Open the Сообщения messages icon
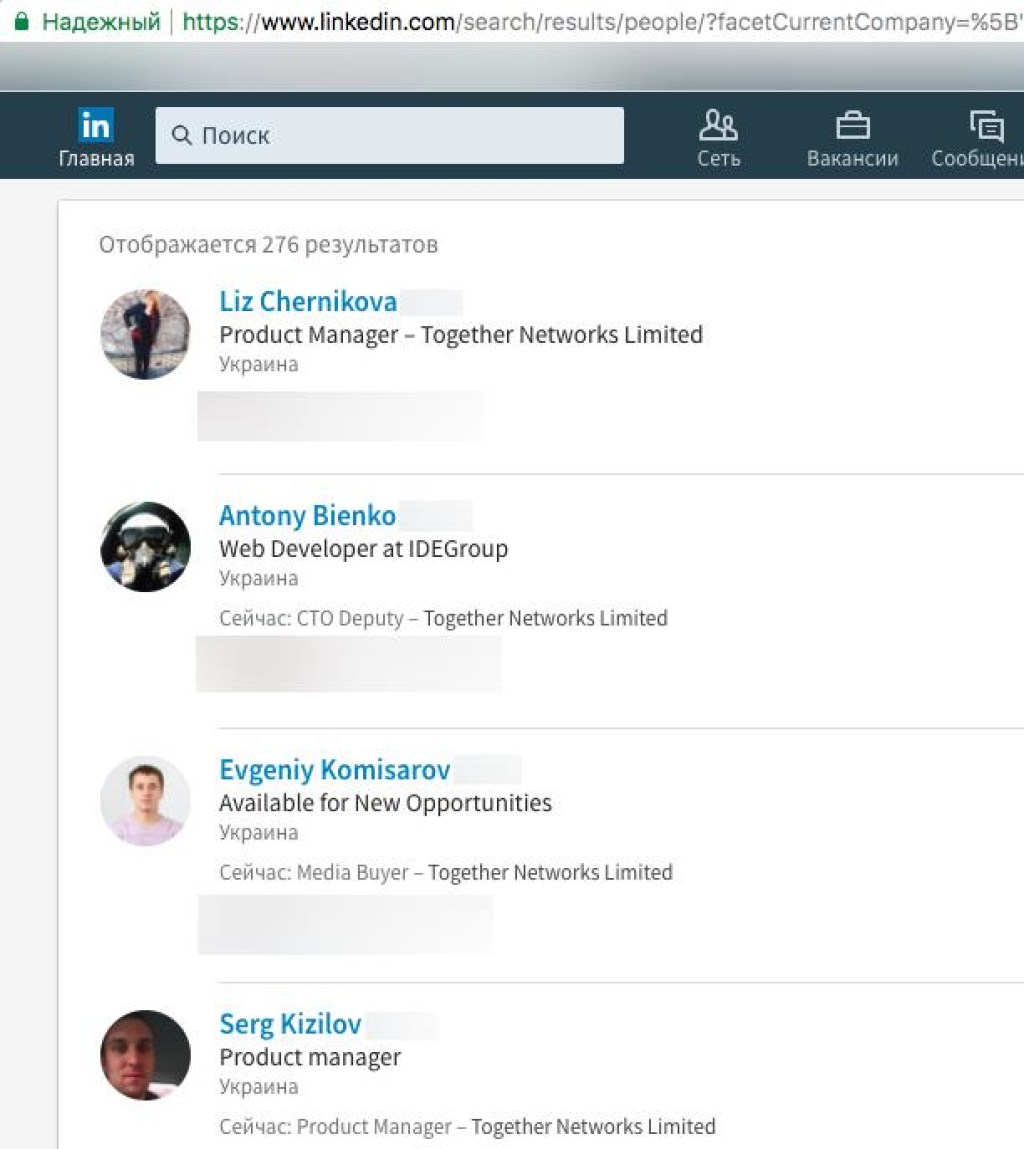 pos(987,125)
